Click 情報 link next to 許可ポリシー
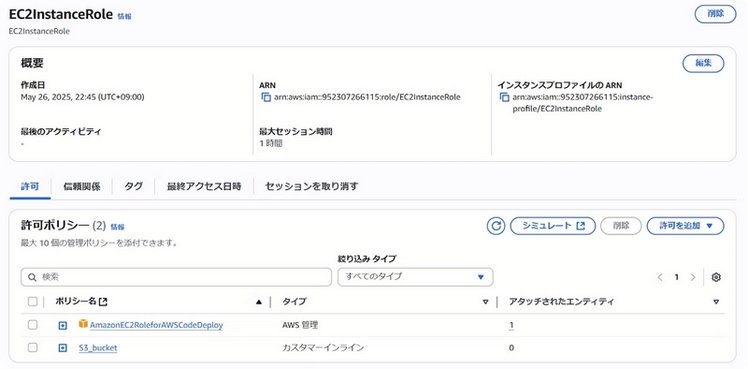 coord(117,227)
